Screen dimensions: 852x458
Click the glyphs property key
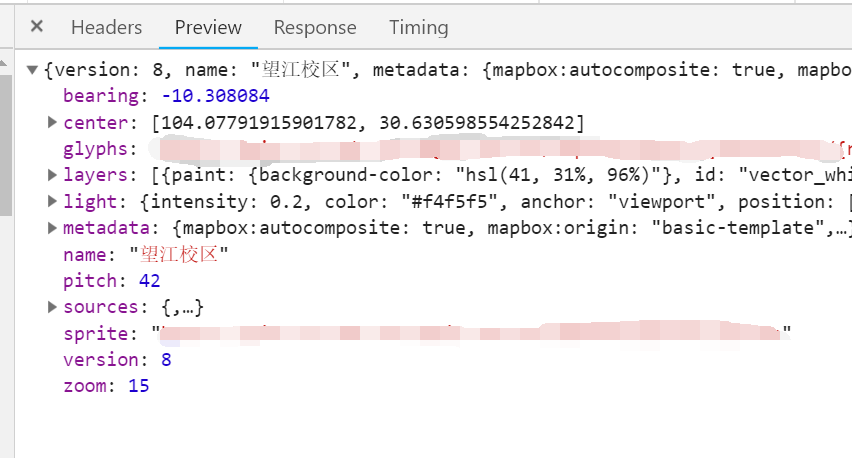[x=96, y=149]
